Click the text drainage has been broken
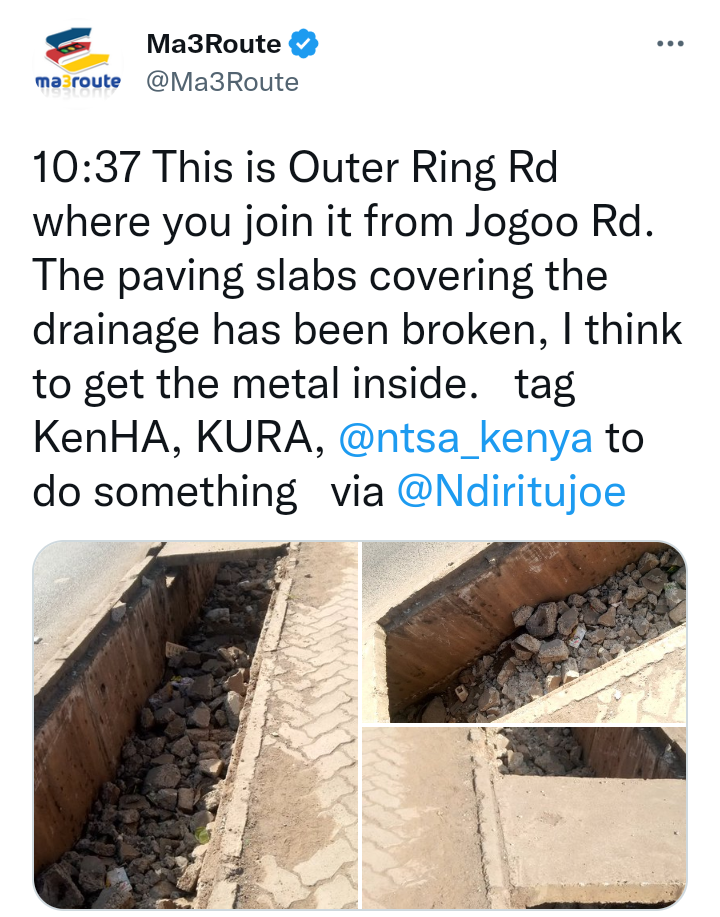The height and width of the screenshot is (917, 720). [290, 330]
